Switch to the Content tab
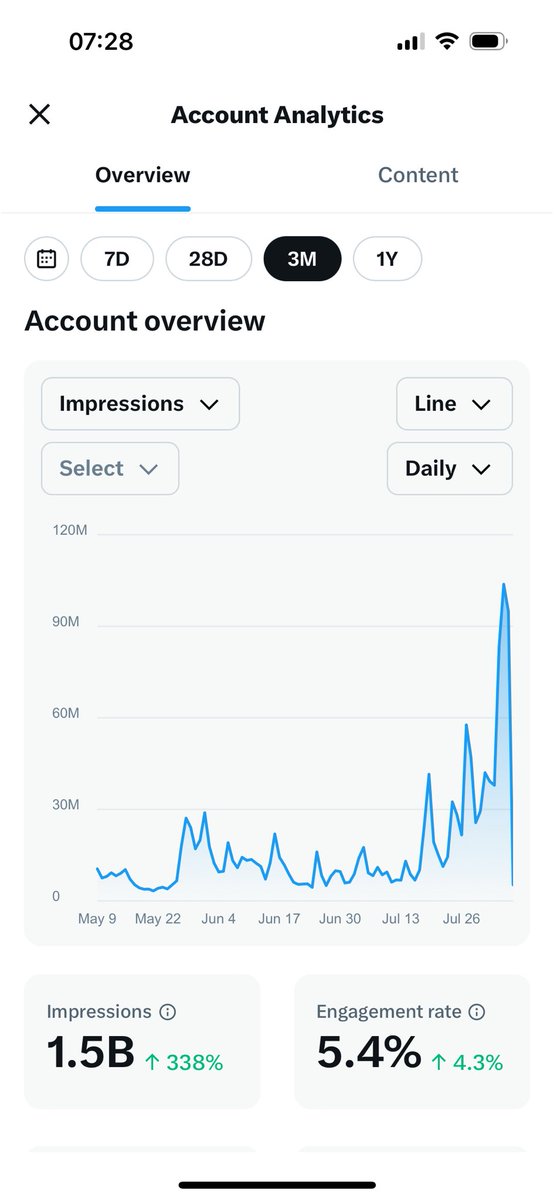554x1200 pixels. tap(418, 175)
